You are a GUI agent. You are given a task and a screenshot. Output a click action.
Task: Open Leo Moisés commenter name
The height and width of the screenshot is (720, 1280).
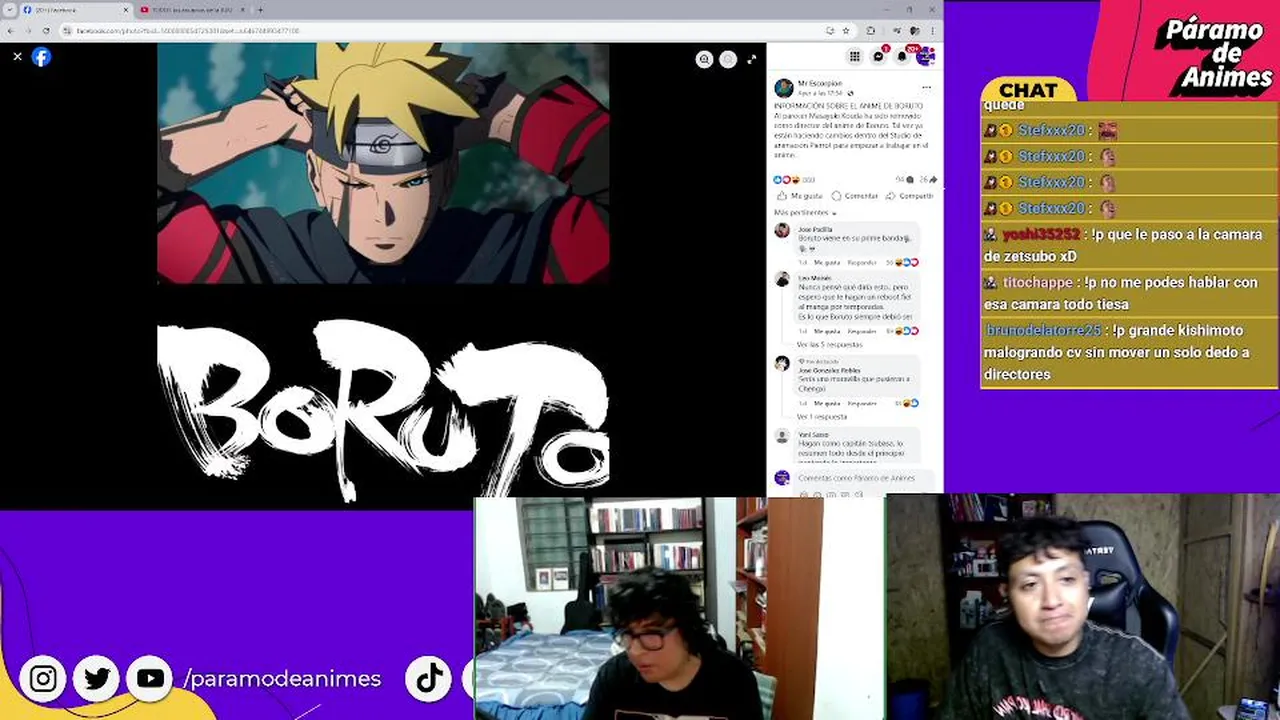[814, 278]
